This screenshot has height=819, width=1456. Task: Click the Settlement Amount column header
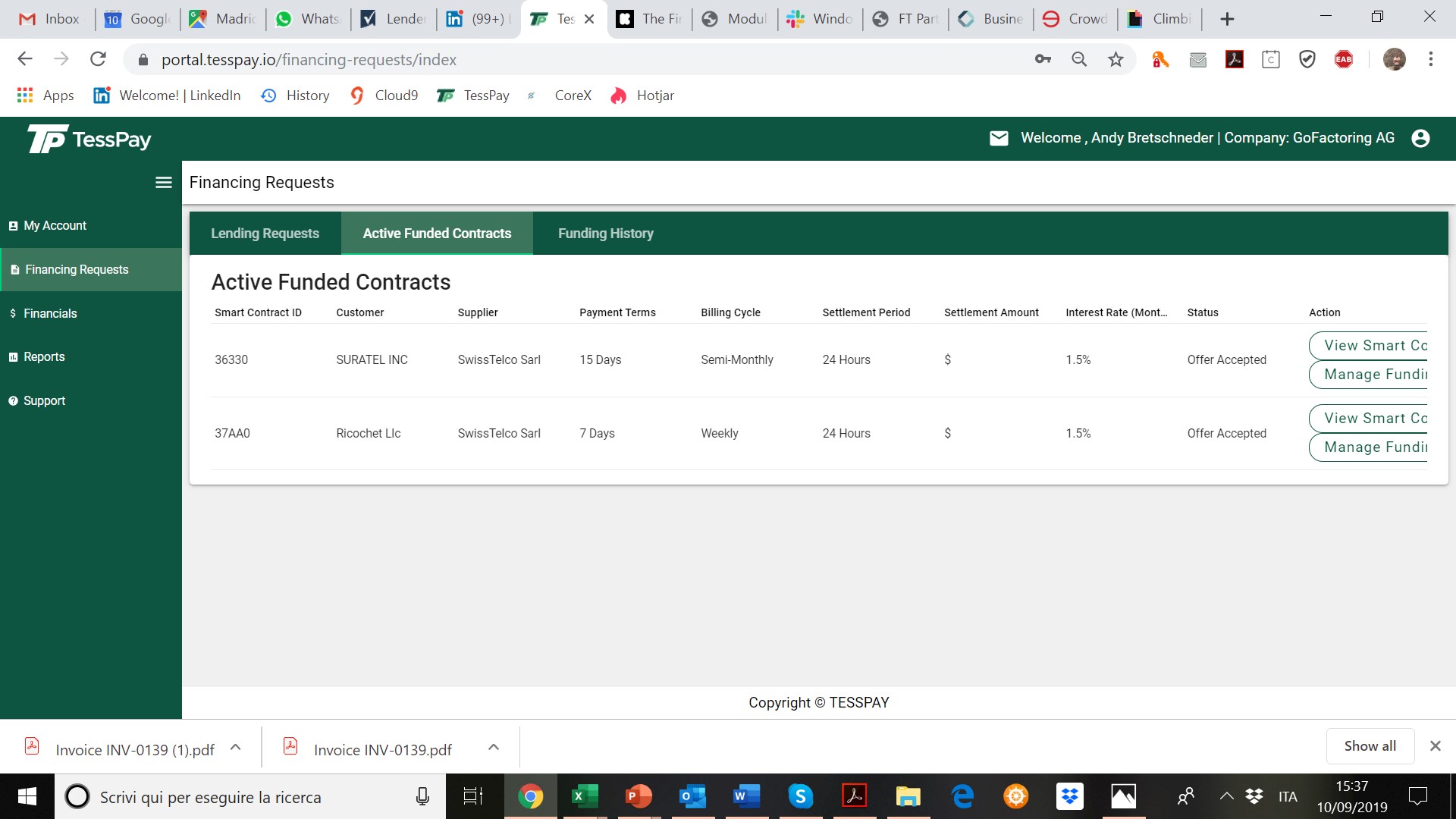[x=991, y=312]
